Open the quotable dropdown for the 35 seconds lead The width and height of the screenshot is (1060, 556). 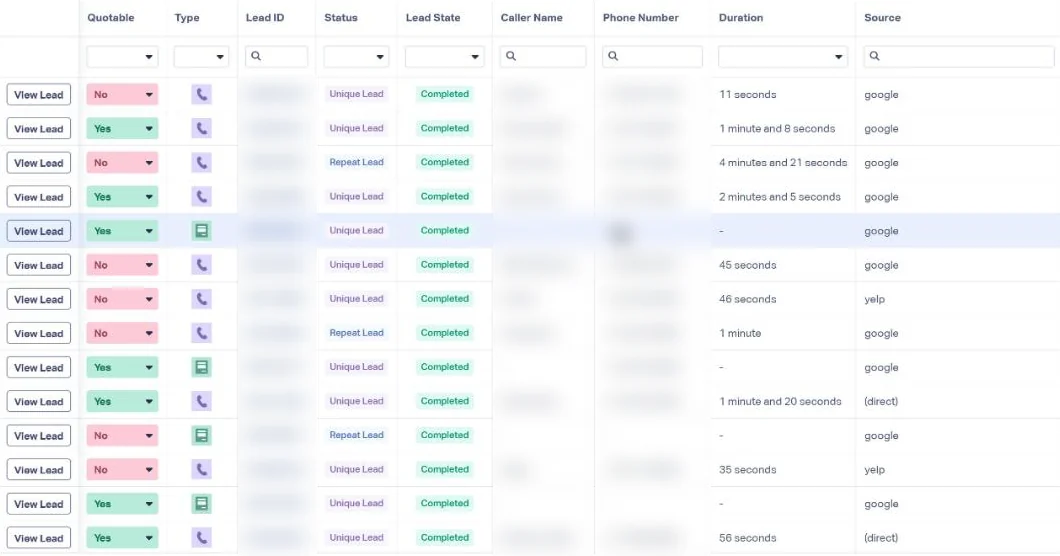tap(122, 469)
